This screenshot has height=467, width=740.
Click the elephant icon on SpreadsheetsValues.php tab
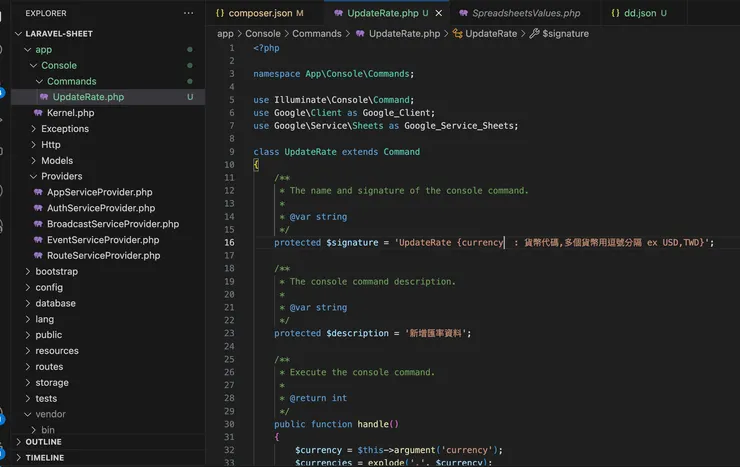tap(463, 13)
